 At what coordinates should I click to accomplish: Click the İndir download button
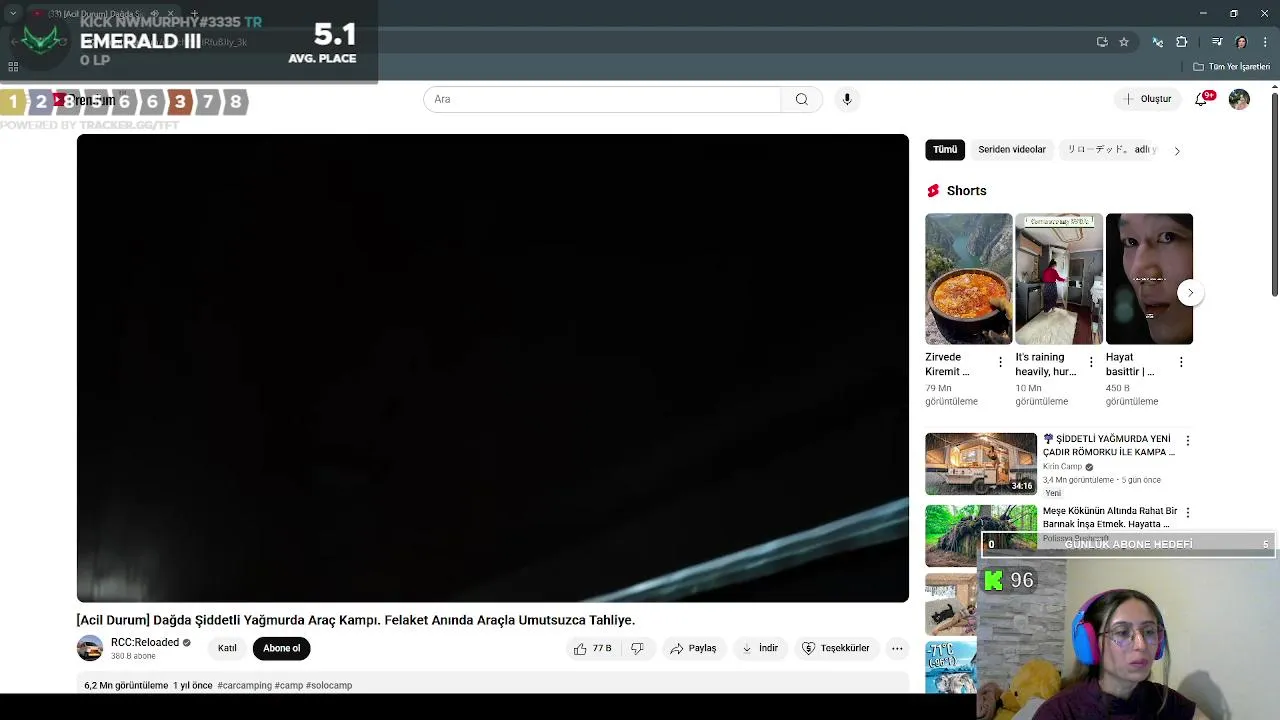click(x=759, y=648)
